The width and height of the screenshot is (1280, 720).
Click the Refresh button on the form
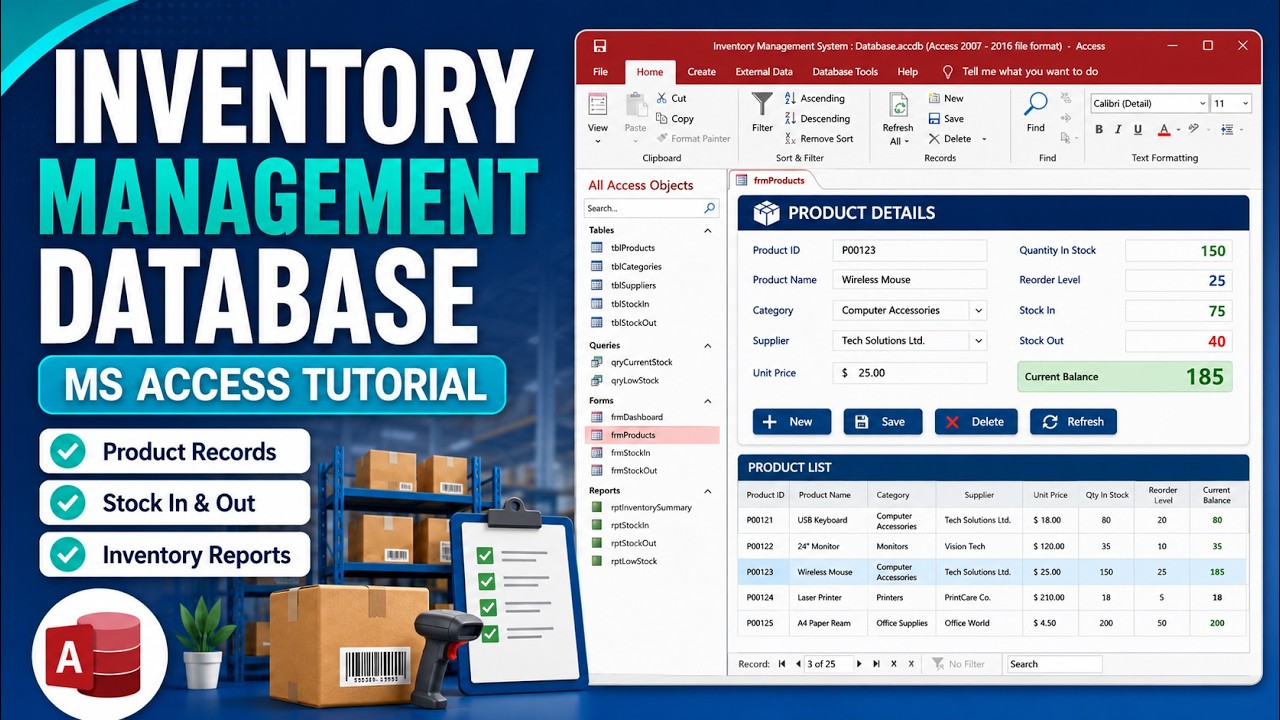point(1073,422)
